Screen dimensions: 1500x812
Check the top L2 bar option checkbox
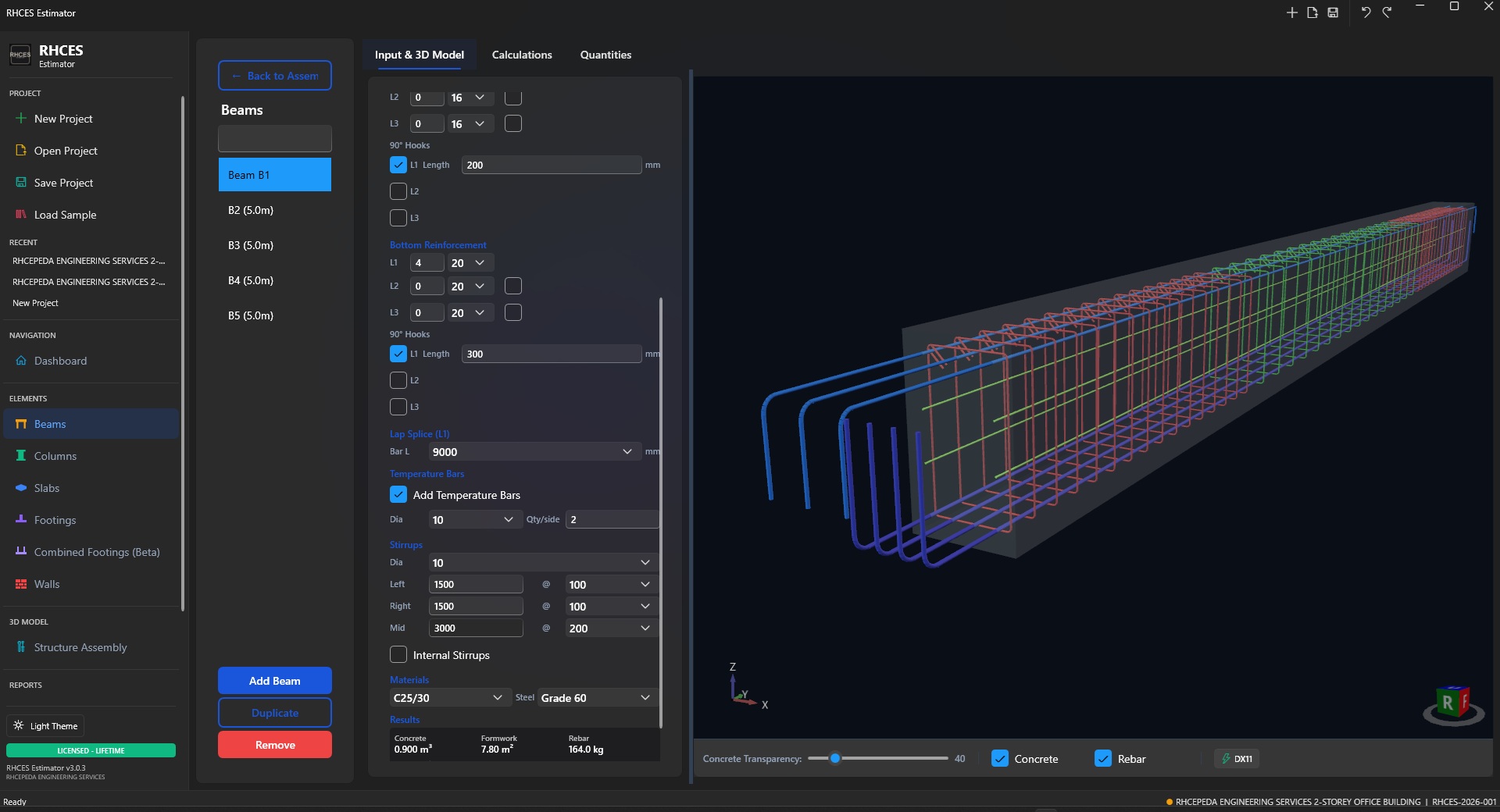(x=513, y=98)
